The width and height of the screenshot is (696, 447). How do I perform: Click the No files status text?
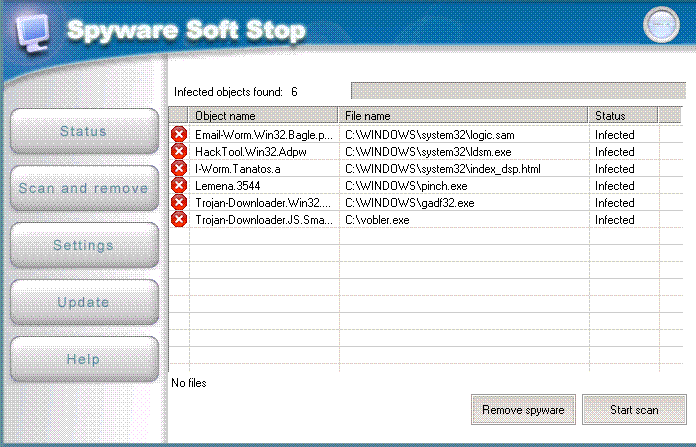coord(189,383)
